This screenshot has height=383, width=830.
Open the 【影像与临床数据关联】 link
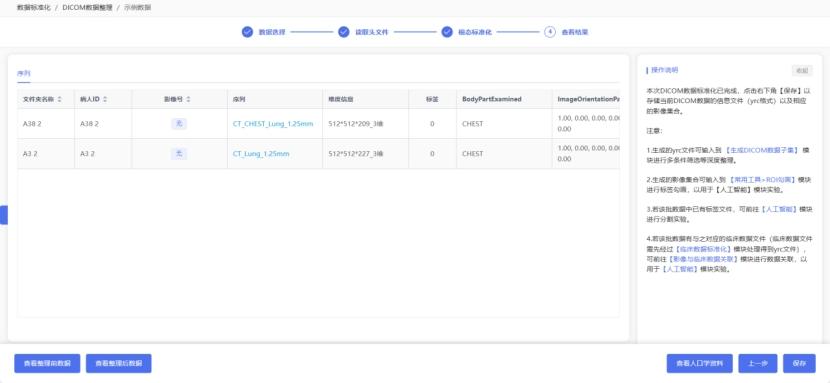703,259
